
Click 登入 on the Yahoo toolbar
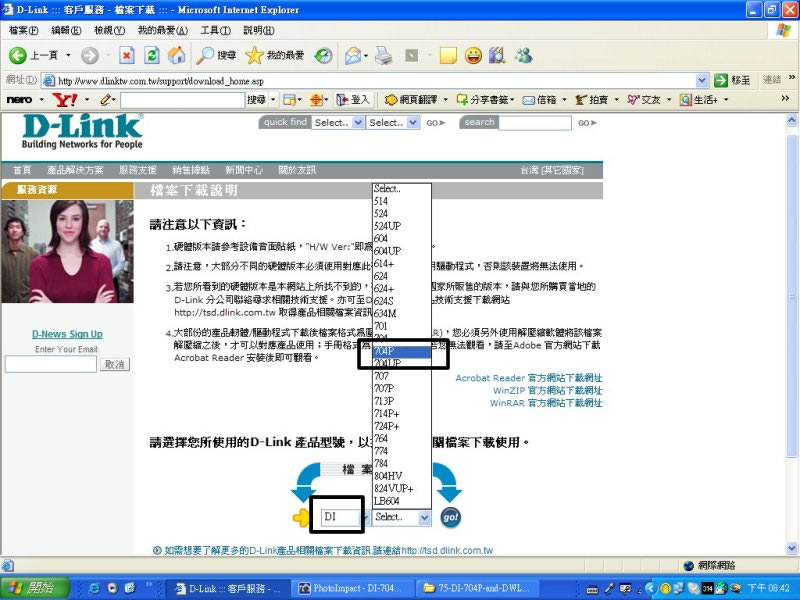(353, 99)
